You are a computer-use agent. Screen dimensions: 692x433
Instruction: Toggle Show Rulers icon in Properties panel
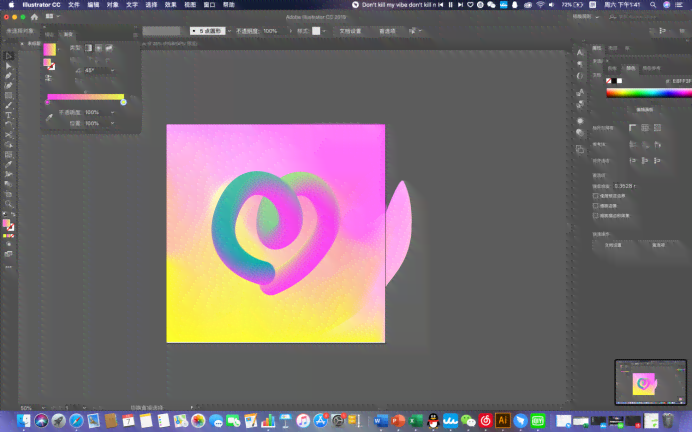tap(632, 128)
